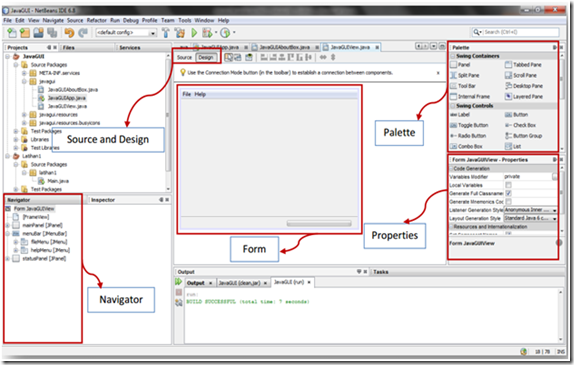Image resolution: width=574 pixels, height=365 pixels.
Task: Untick the Generate Full Classnames checkbox
Action: click(x=508, y=193)
